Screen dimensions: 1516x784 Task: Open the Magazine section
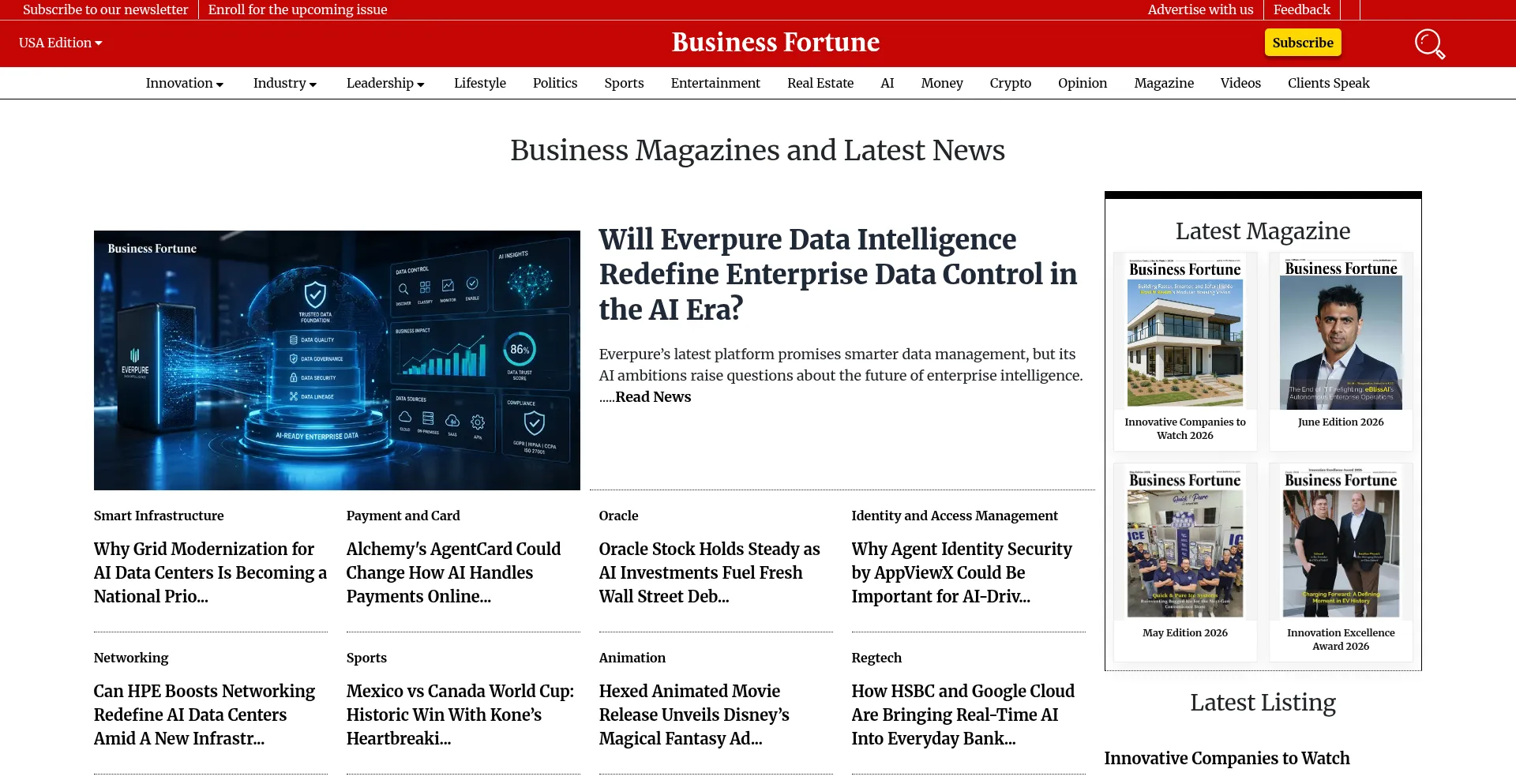[x=1164, y=83]
